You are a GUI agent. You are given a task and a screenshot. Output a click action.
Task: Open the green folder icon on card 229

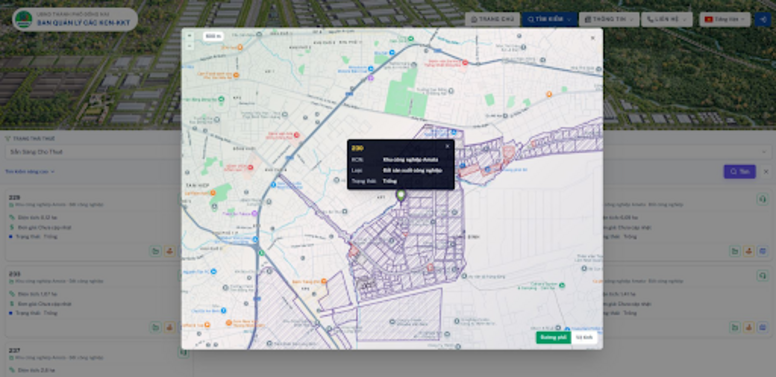pos(155,251)
